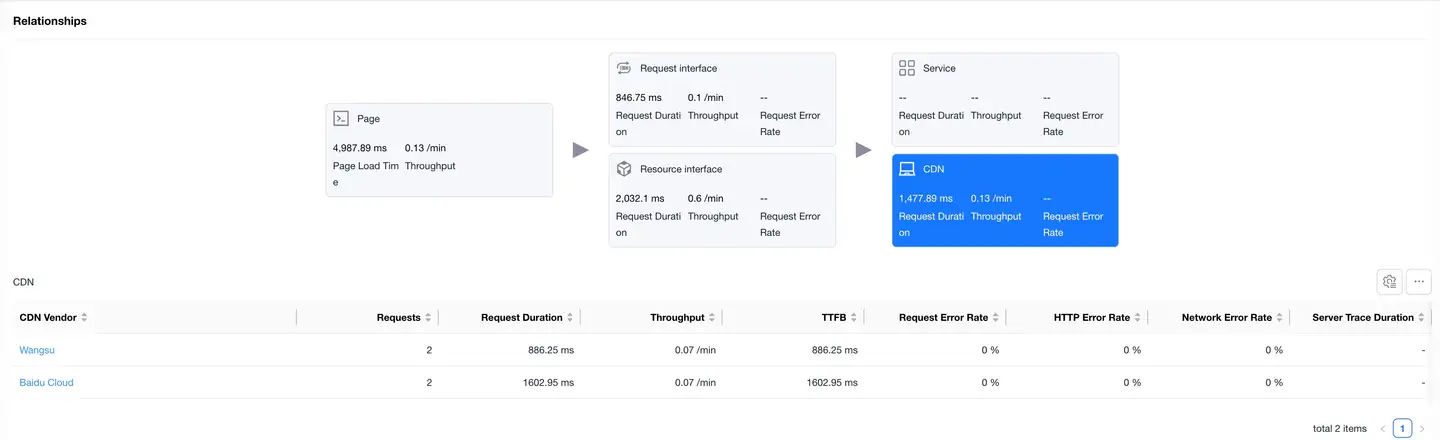Sort table by Requests column
Image resolution: width=1440 pixels, height=440 pixels.
pos(428,318)
